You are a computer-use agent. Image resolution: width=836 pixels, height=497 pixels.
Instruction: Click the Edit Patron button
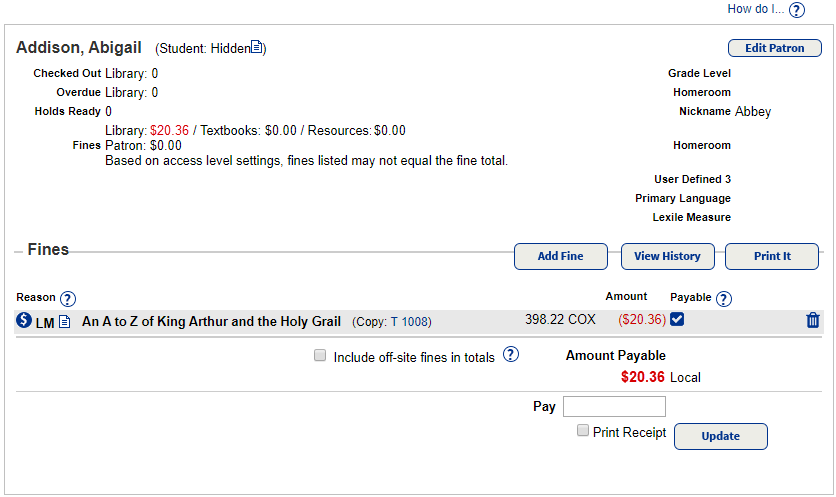click(774, 48)
